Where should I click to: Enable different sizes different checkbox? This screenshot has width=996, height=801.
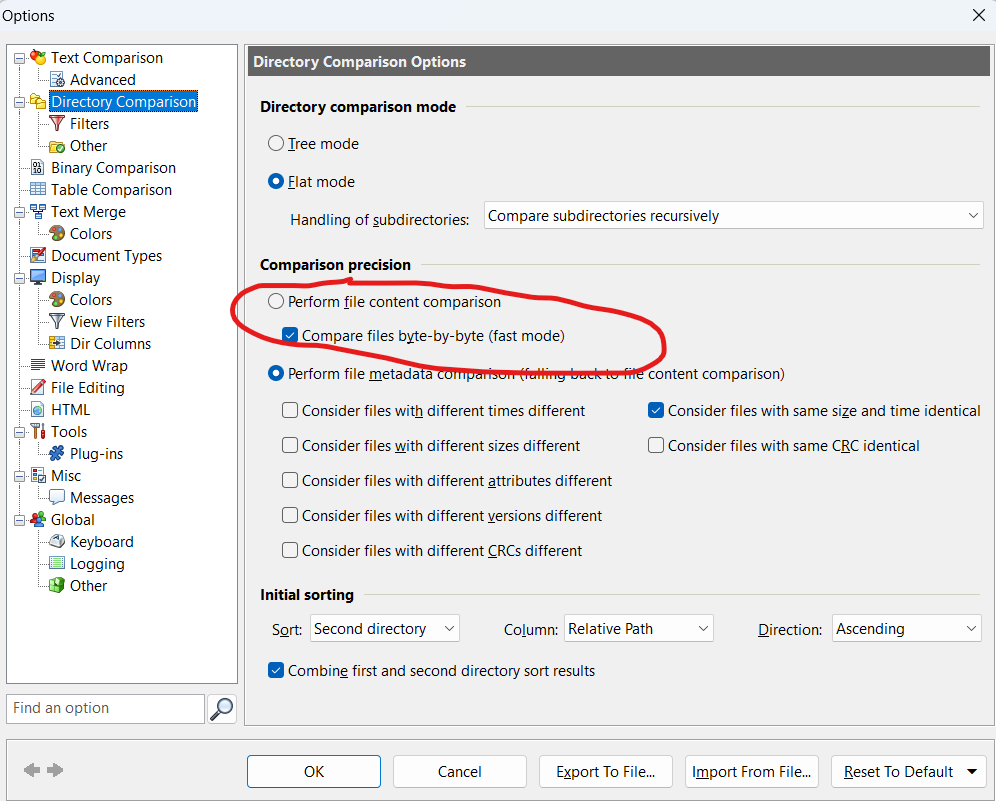pyautogui.click(x=290, y=445)
